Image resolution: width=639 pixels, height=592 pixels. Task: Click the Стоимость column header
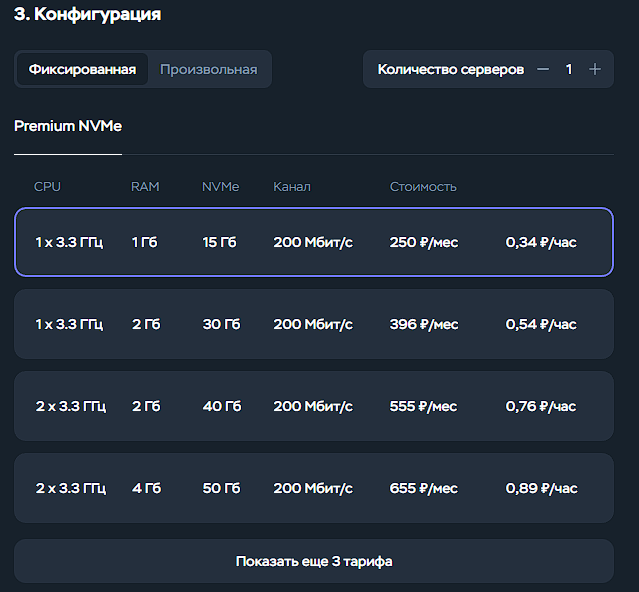click(x=423, y=187)
